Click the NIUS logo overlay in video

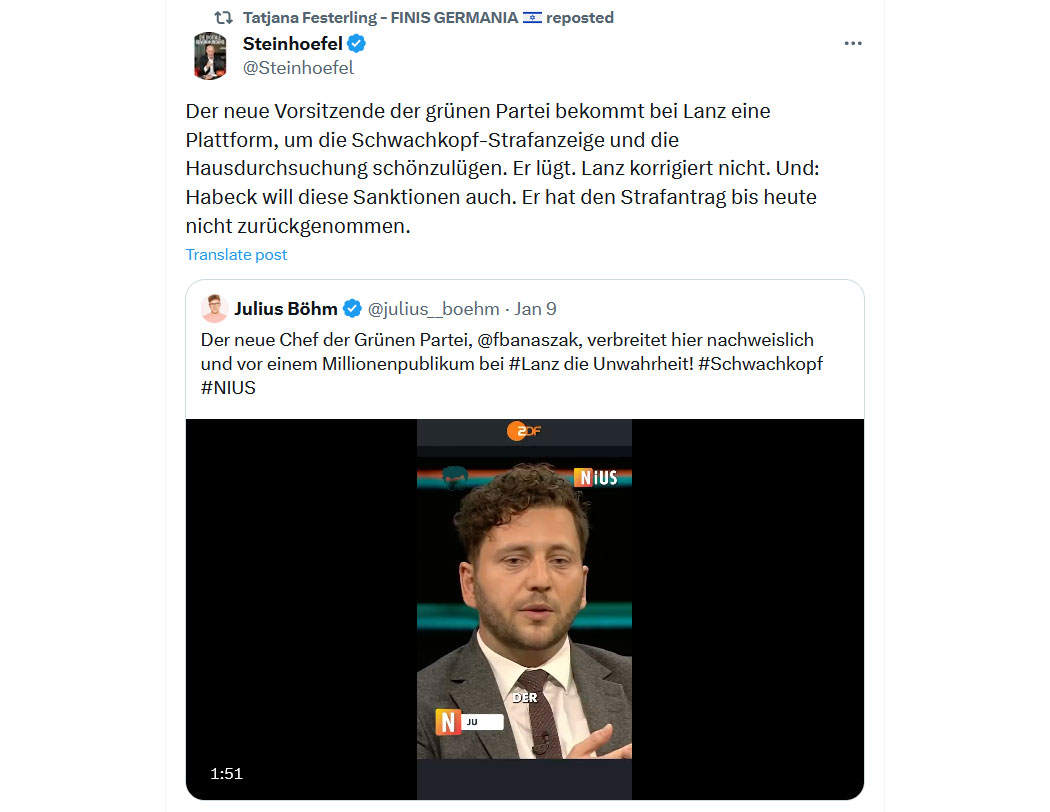[596, 477]
